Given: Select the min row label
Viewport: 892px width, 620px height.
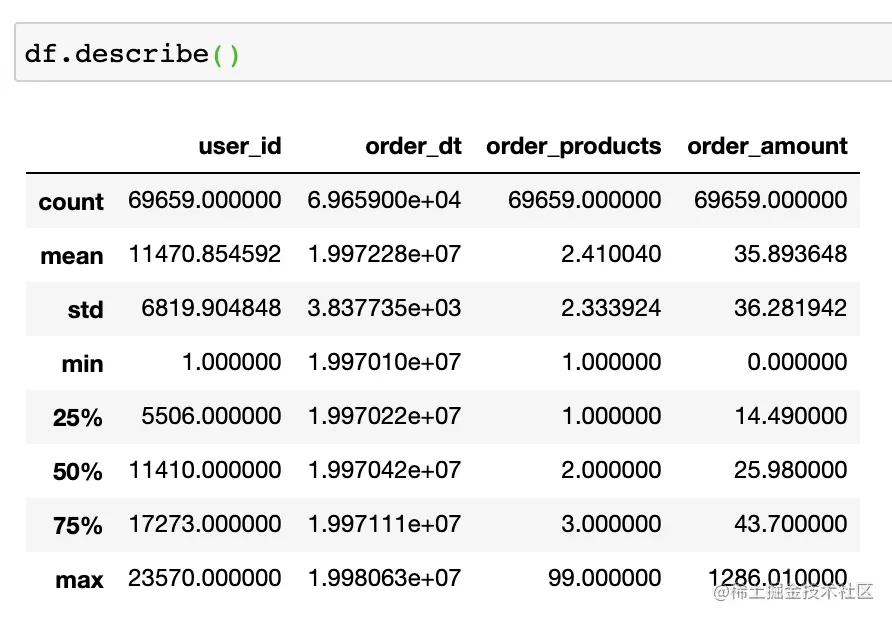Looking at the screenshot, I should pos(82,364).
